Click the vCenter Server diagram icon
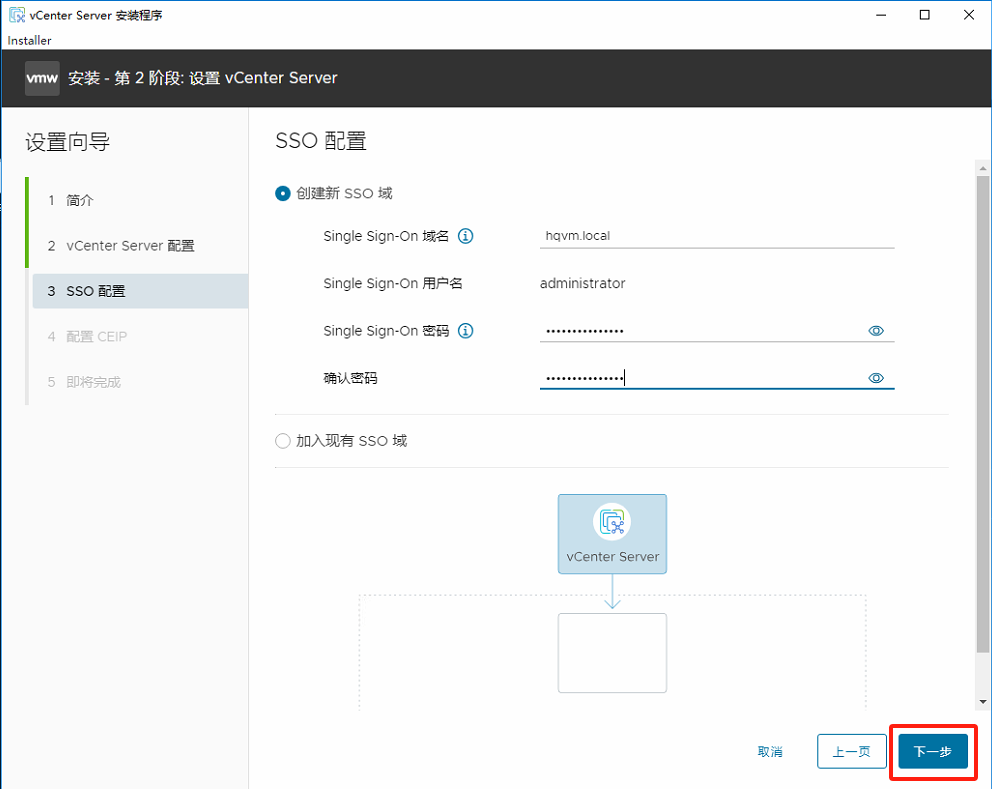The height and width of the screenshot is (789, 992). (x=612, y=522)
